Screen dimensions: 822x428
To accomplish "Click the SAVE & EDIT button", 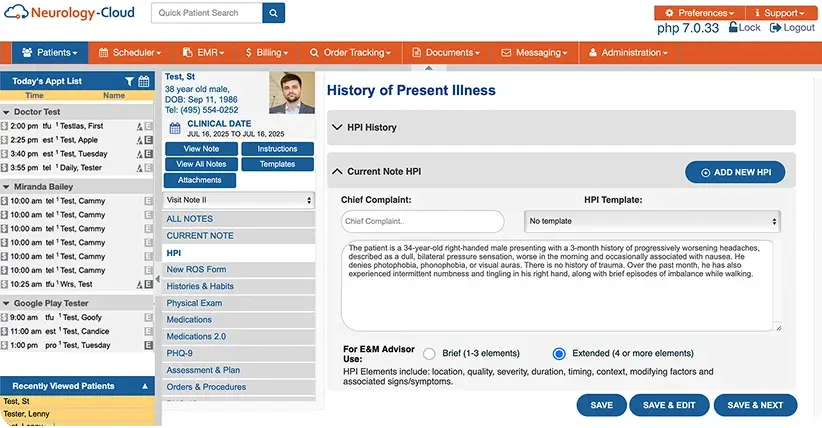I will pyautogui.click(x=669, y=405).
